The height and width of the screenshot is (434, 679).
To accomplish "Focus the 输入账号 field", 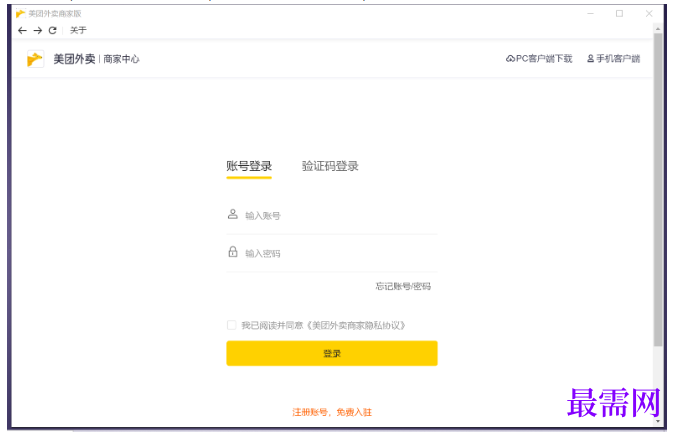I will coord(332,215).
